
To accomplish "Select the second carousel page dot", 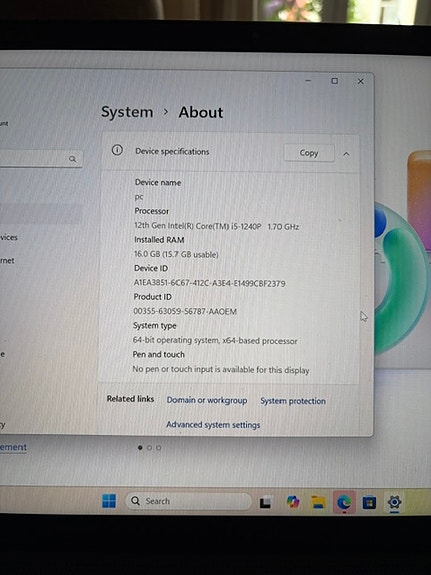I will click(149, 448).
